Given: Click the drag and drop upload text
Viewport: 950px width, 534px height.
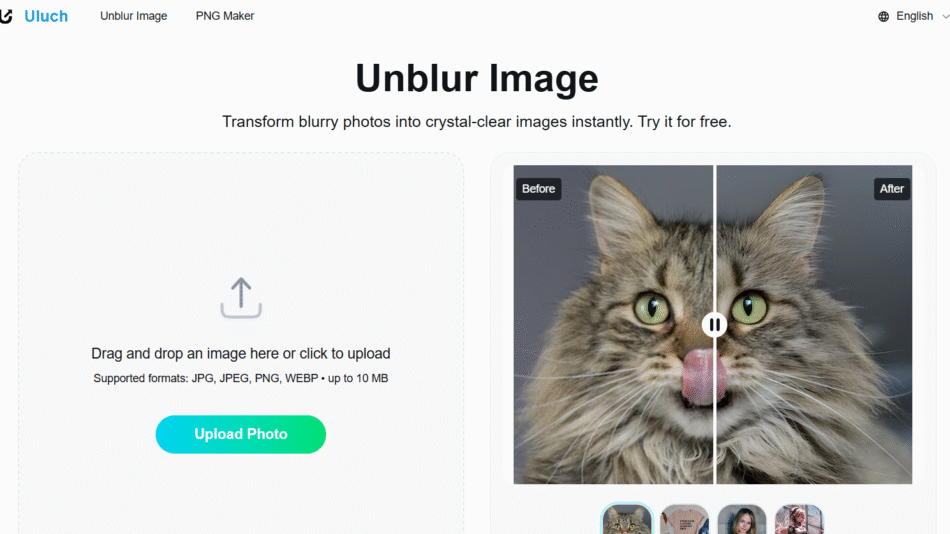Looking at the screenshot, I should click(241, 353).
